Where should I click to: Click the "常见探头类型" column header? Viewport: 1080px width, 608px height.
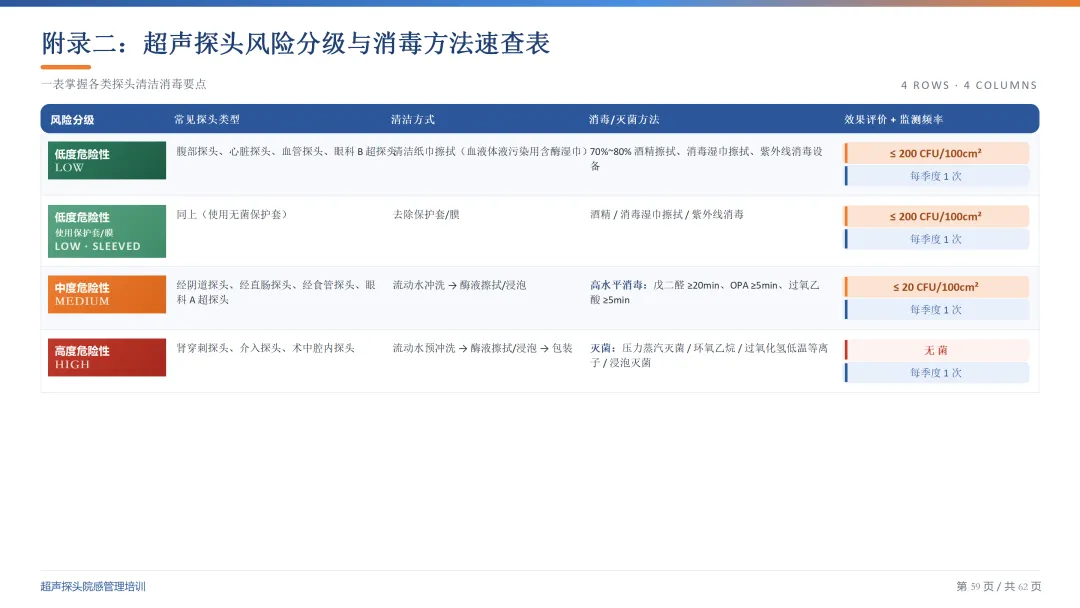[207, 119]
